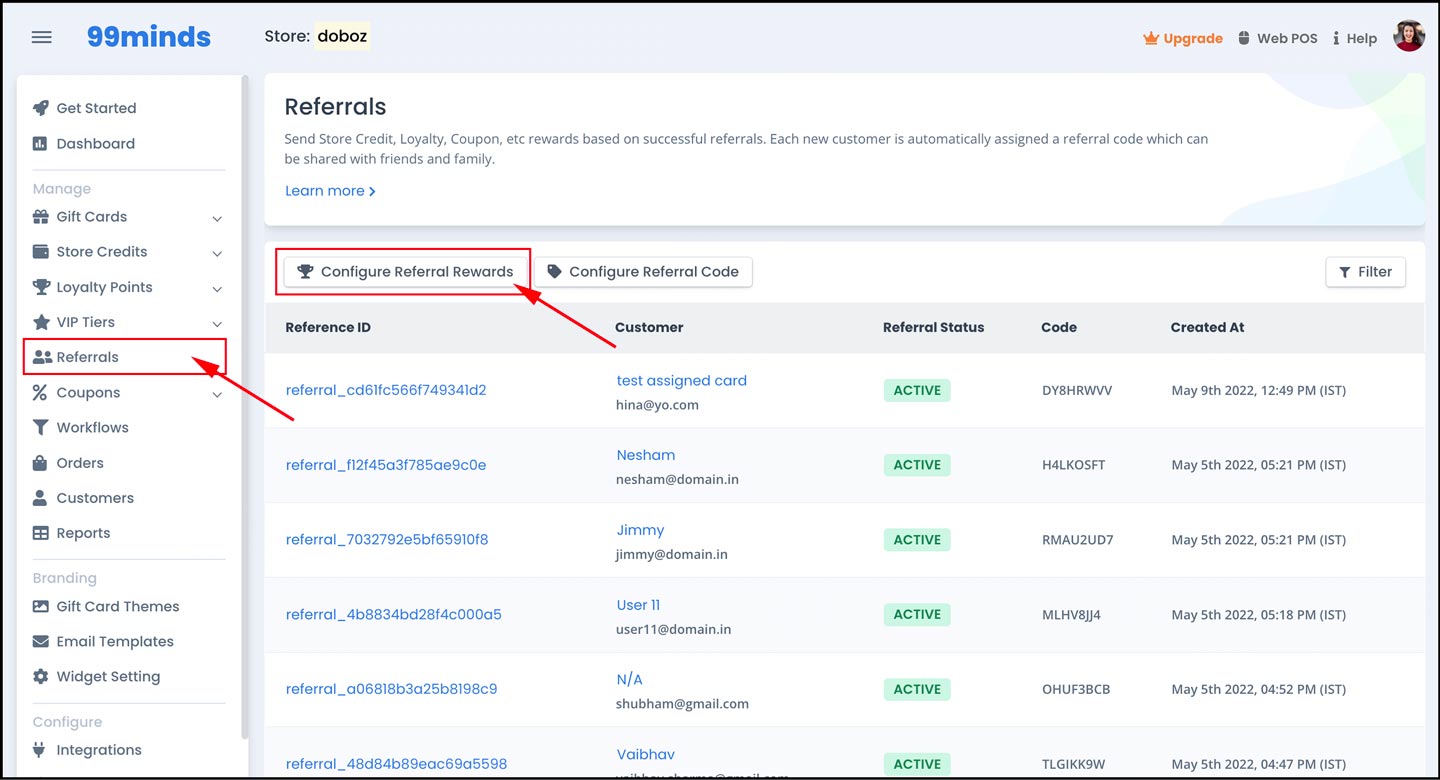Click code H4LKOSFT
The width and height of the screenshot is (1440, 780).
click(x=1074, y=465)
